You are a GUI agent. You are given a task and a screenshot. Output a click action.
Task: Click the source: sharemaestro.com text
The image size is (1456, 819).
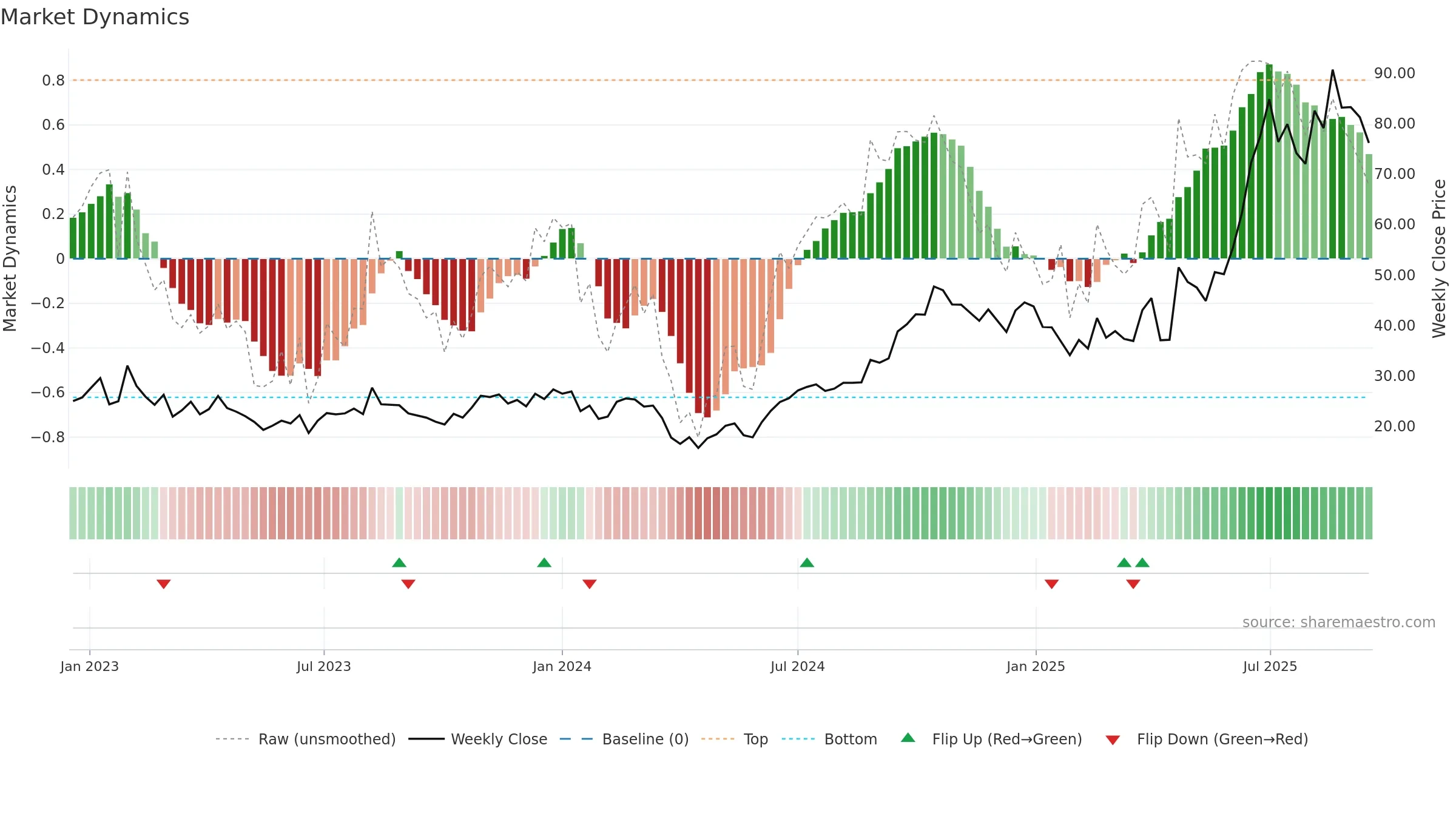pyautogui.click(x=1339, y=622)
